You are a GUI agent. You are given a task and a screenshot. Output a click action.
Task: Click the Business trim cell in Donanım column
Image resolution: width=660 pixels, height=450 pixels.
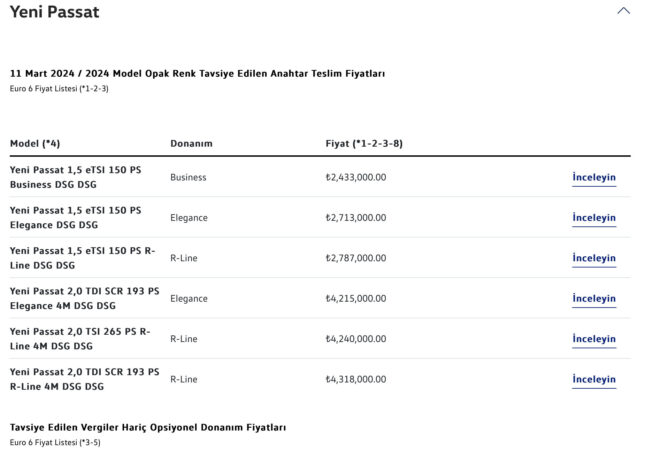(188, 177)
